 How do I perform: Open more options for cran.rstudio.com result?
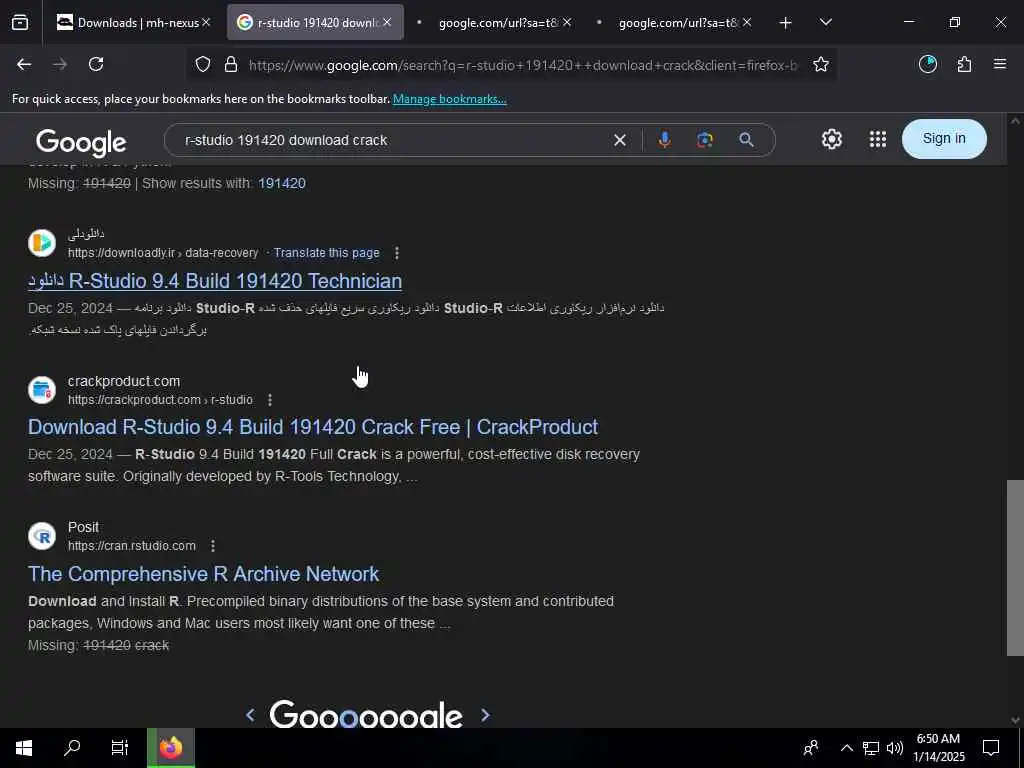click(213, 545)
